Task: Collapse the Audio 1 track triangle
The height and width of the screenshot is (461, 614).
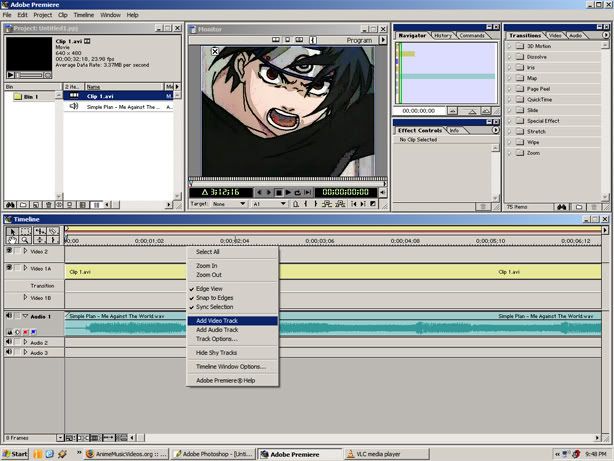Action: [x=25, y=316]
